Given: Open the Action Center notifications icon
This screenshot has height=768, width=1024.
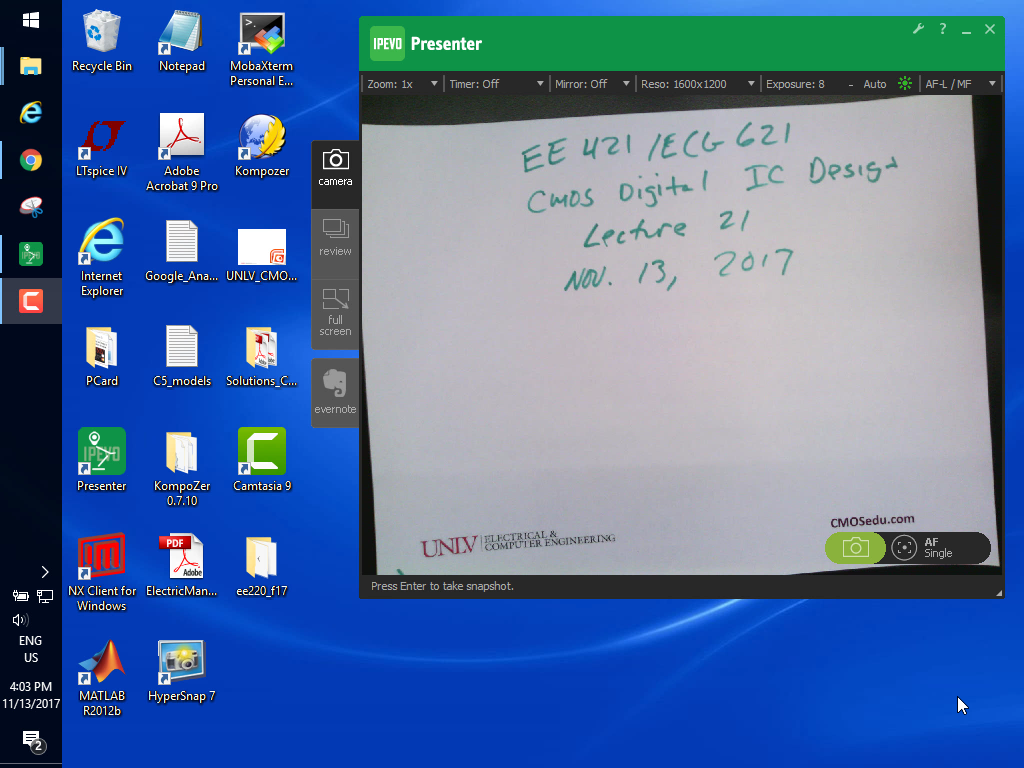Looking at the screenshot, I should pyautogui.click(x=33, y=741).
